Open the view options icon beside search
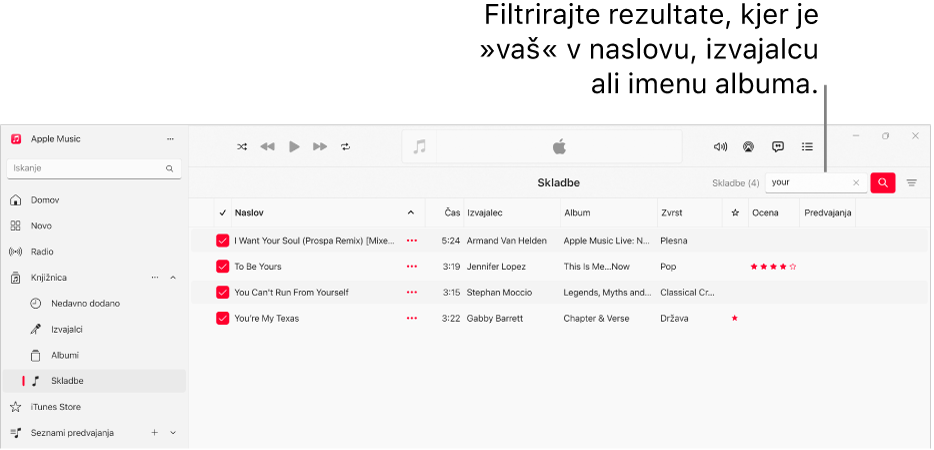Screen dimensions: 934x450 911,183
